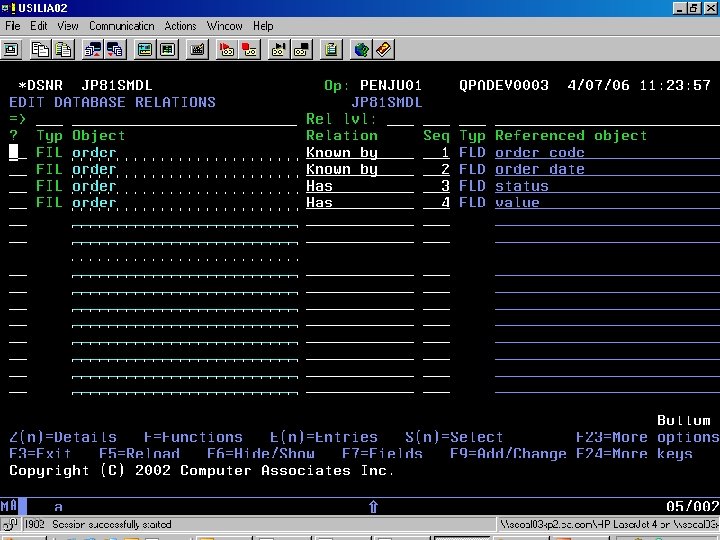The width and height of the screenshot is (720, 540).
Task: Click the Seq field showing 4
Action: (436, 202)
